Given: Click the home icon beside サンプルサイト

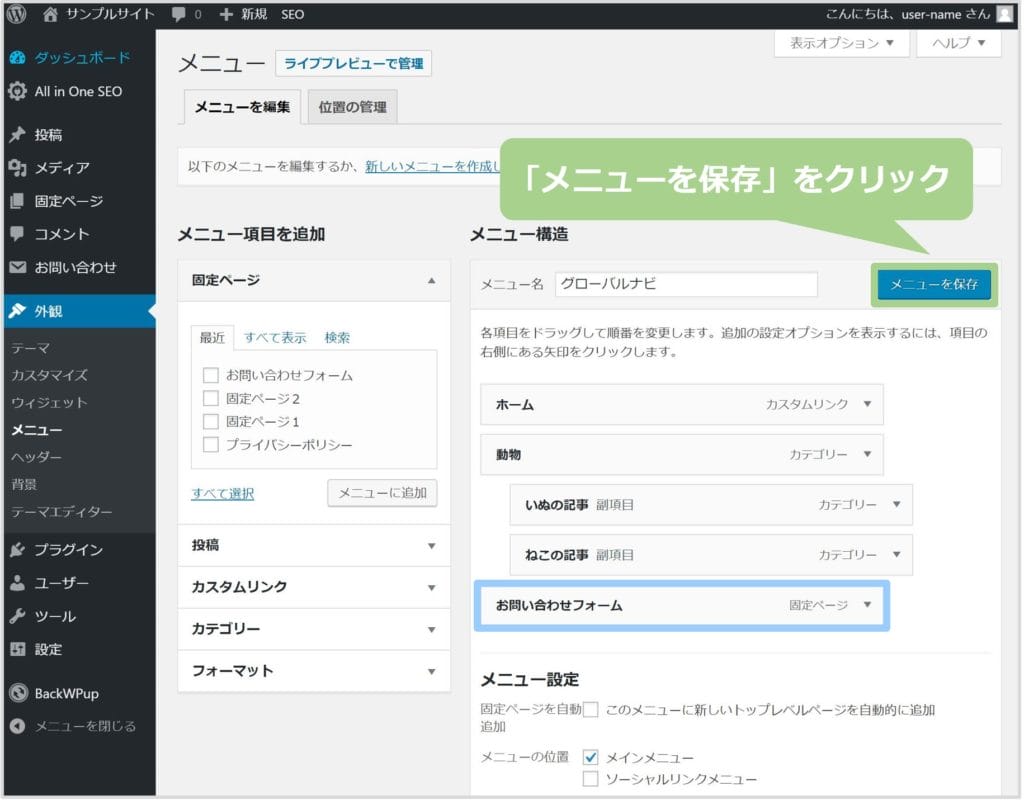Looking at the screenshot, I should pyautogui.click(x=51, y=14).
